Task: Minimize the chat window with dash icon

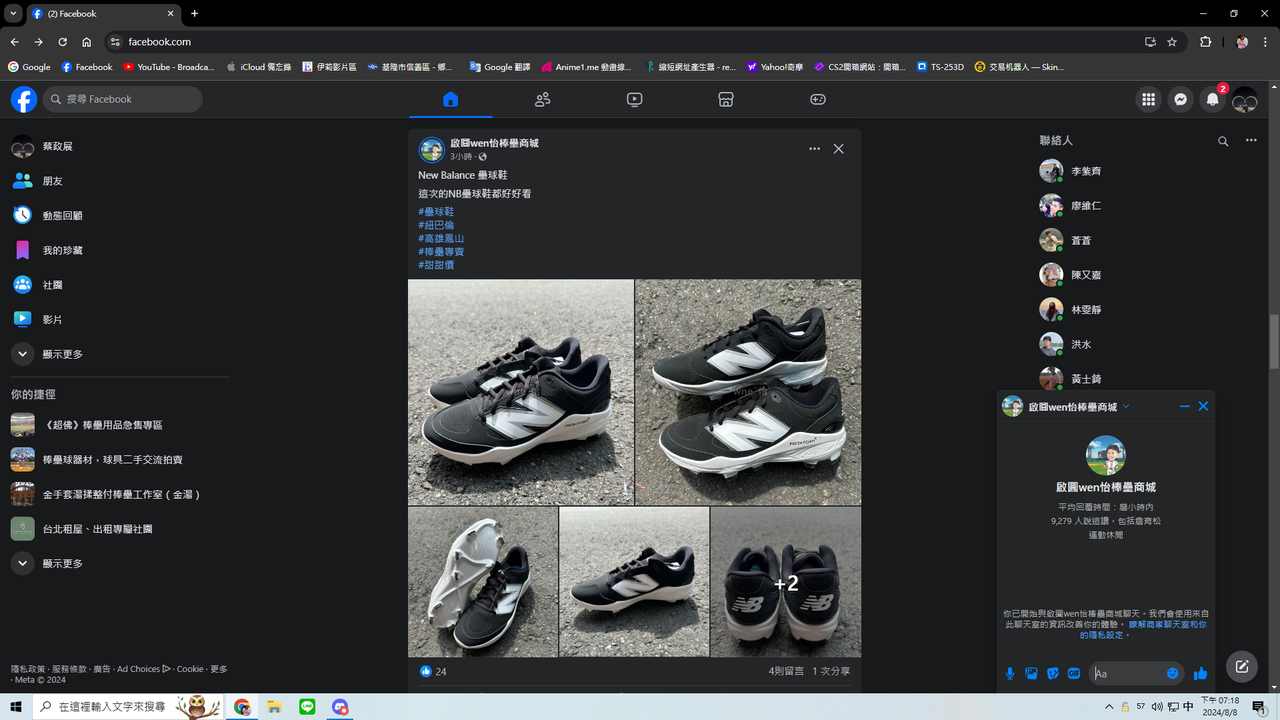Action: [x=1185, y=406]
